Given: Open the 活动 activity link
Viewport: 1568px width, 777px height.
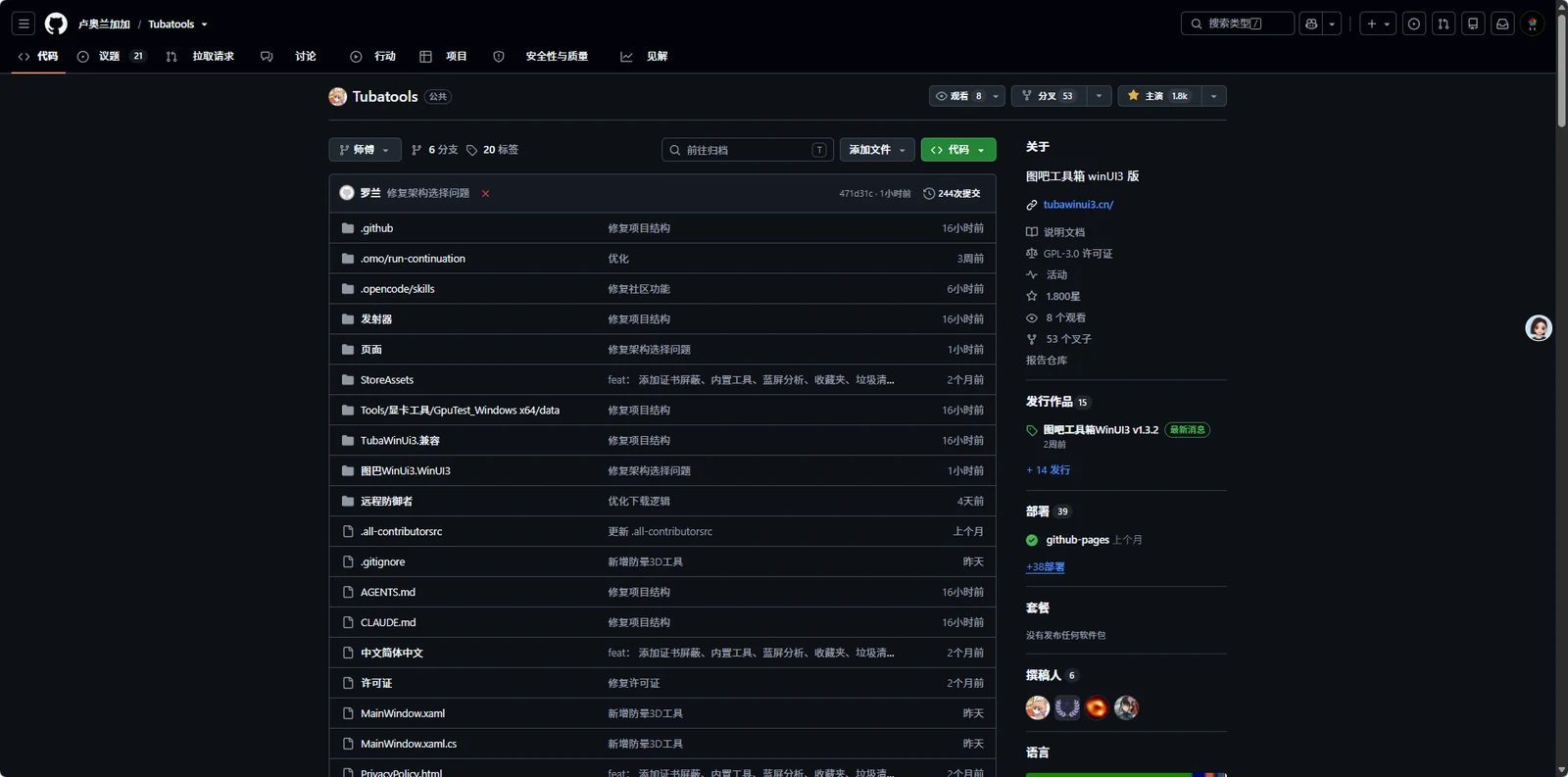Looking at the screenshot, I should (x=1056, y=275).
